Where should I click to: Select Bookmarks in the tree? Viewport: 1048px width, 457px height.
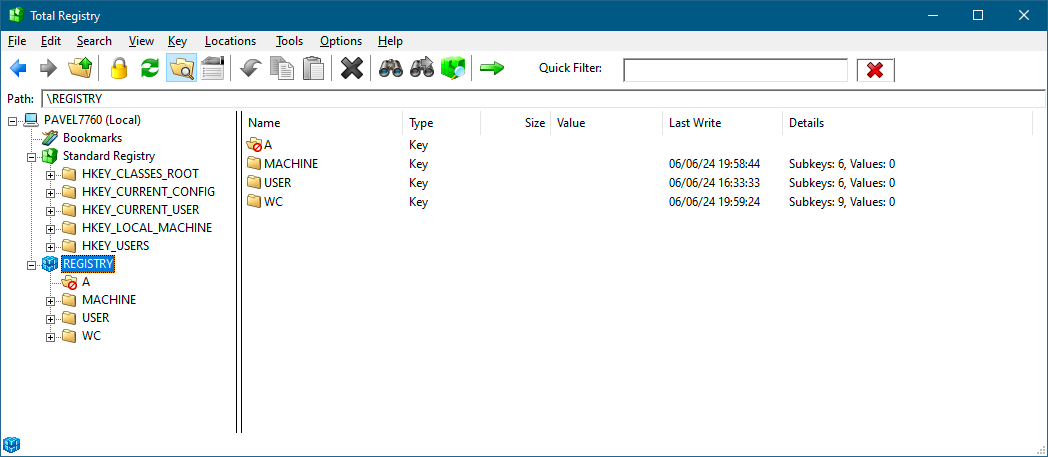pos(92,138)
